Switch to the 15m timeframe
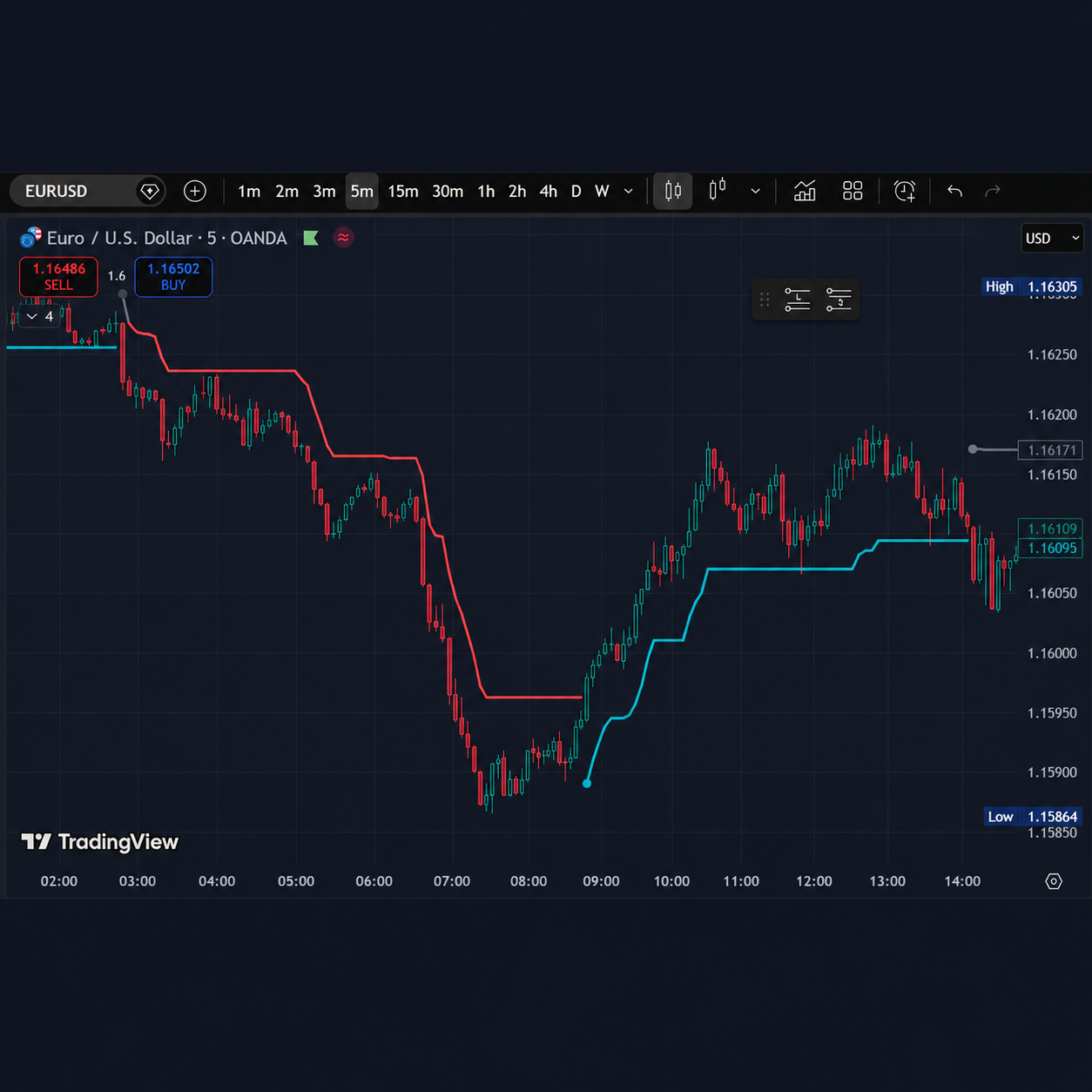Screen dimensions: 1092x1092 pyautogui.click(x=403, y=192)
